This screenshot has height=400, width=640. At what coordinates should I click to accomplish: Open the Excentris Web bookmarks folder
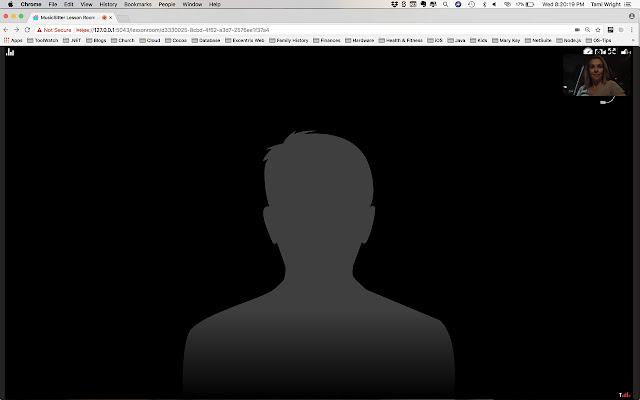(245, 40)
